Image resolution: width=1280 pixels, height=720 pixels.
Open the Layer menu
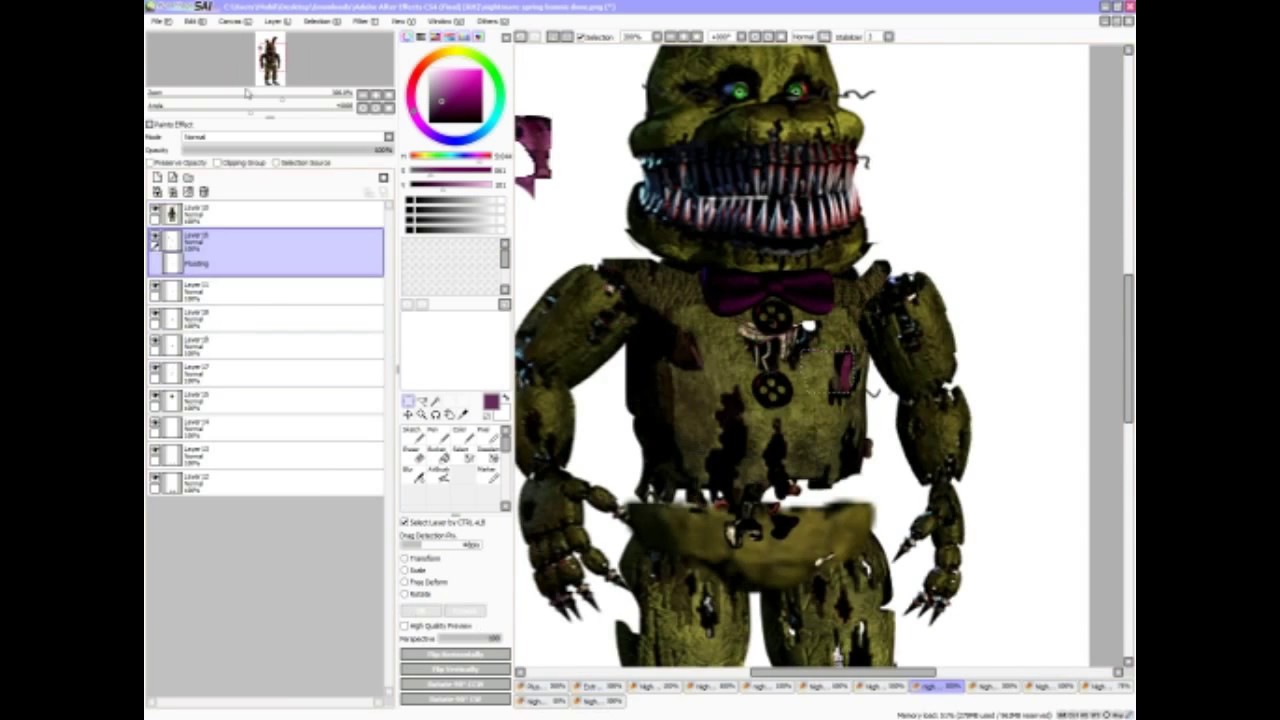pos(277,21)
